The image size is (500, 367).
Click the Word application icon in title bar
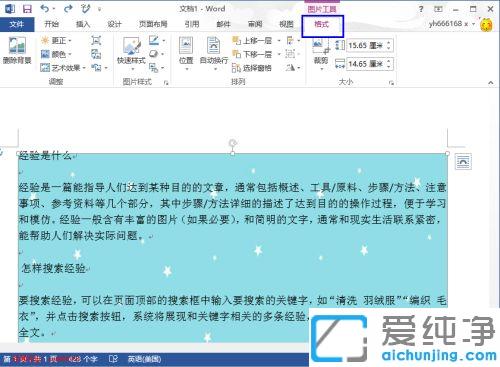[10, 9]
